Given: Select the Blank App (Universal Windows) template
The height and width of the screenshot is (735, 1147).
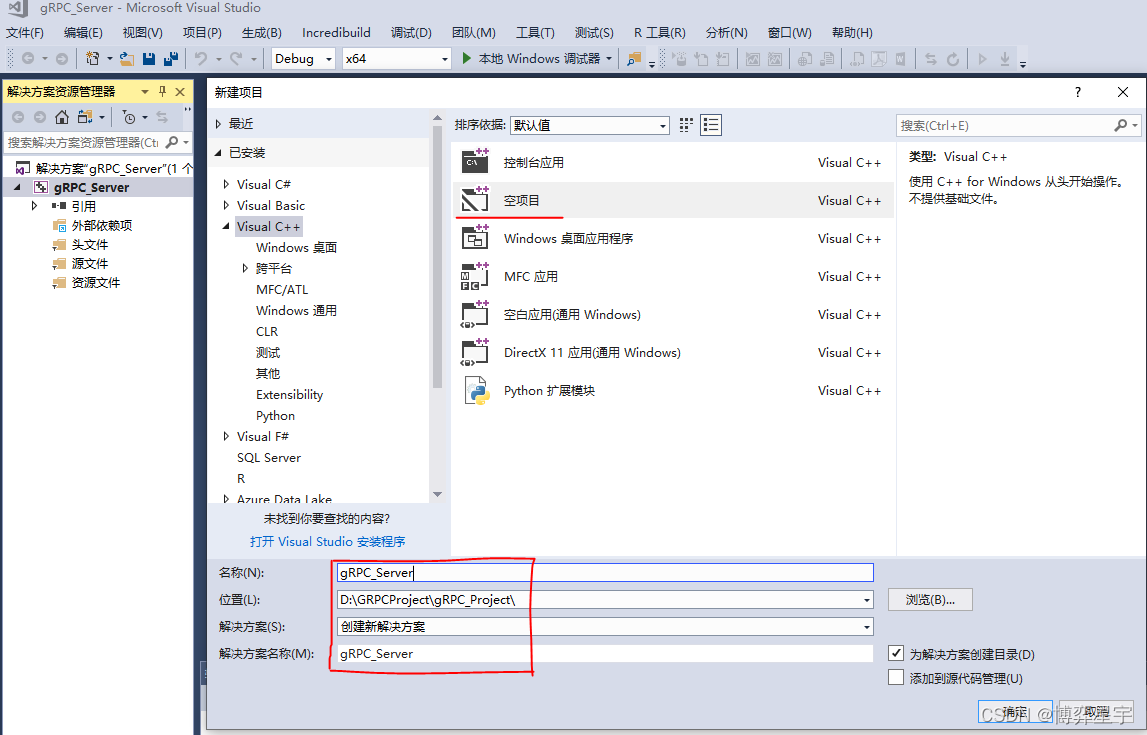Looking at the screenshot, I should [x=673, y=314].
